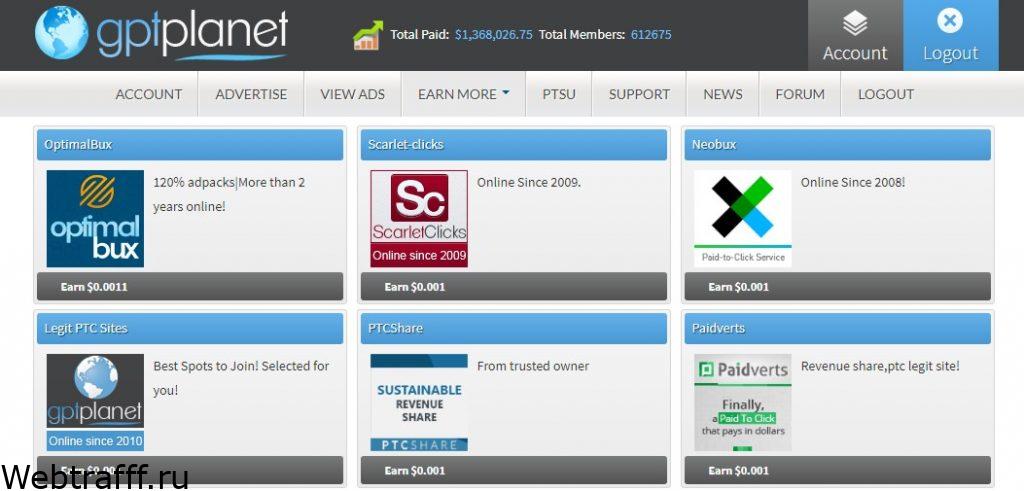Click the Paidverts ad title bar
Viewport: 1024px width, 491px height.
click(838, 328)
